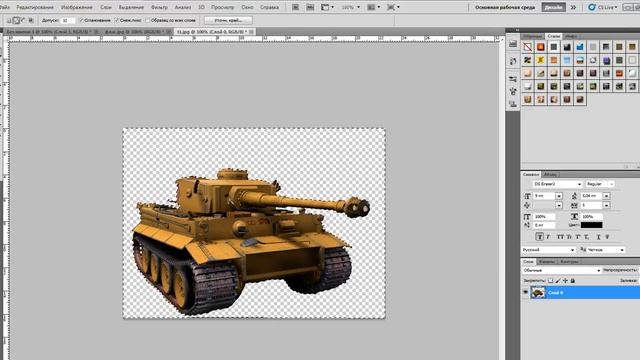640x360 pixels.
Task: Switch to the Абзац tab
Action: point(549,174)
